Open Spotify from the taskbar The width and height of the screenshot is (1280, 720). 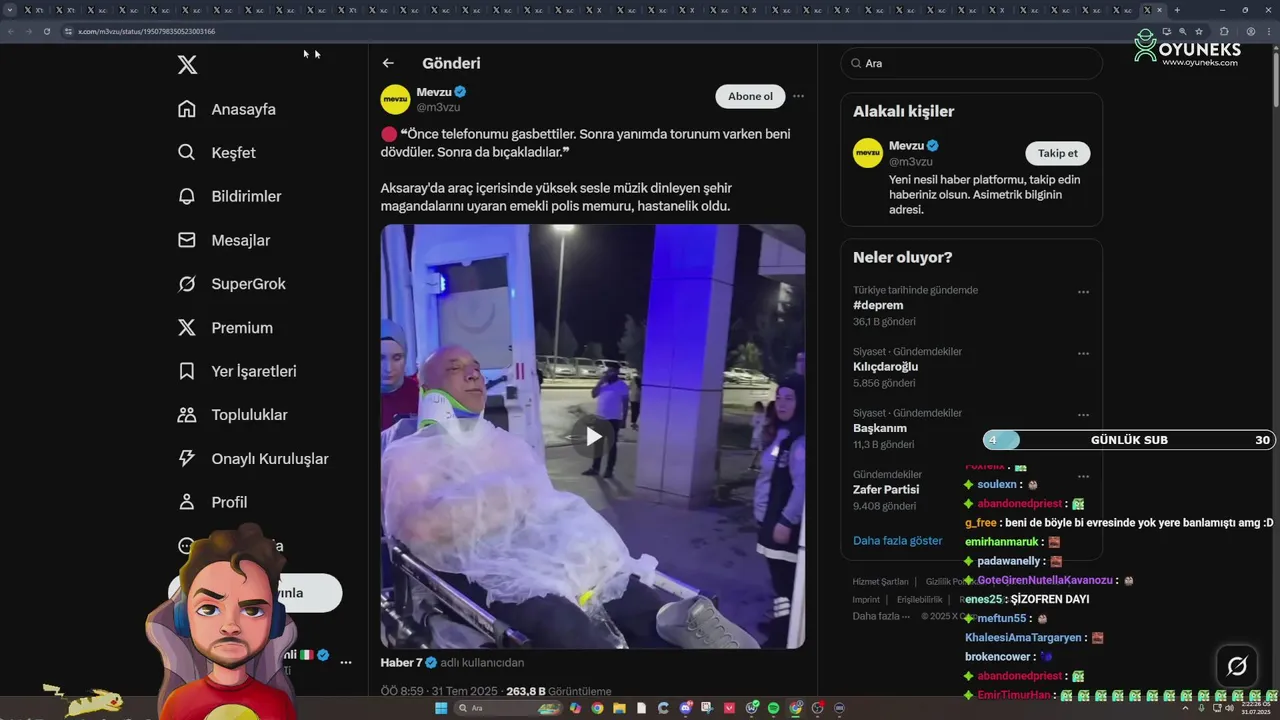point(773,708)
